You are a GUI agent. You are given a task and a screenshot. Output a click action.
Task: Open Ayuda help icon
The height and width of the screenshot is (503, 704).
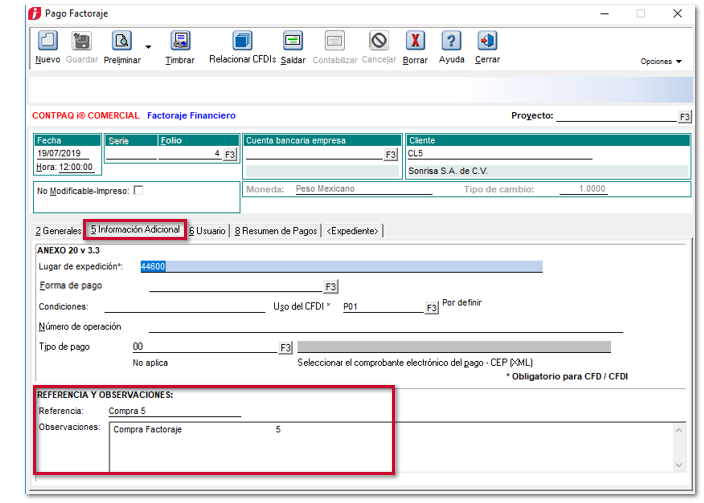coord(451,41)
